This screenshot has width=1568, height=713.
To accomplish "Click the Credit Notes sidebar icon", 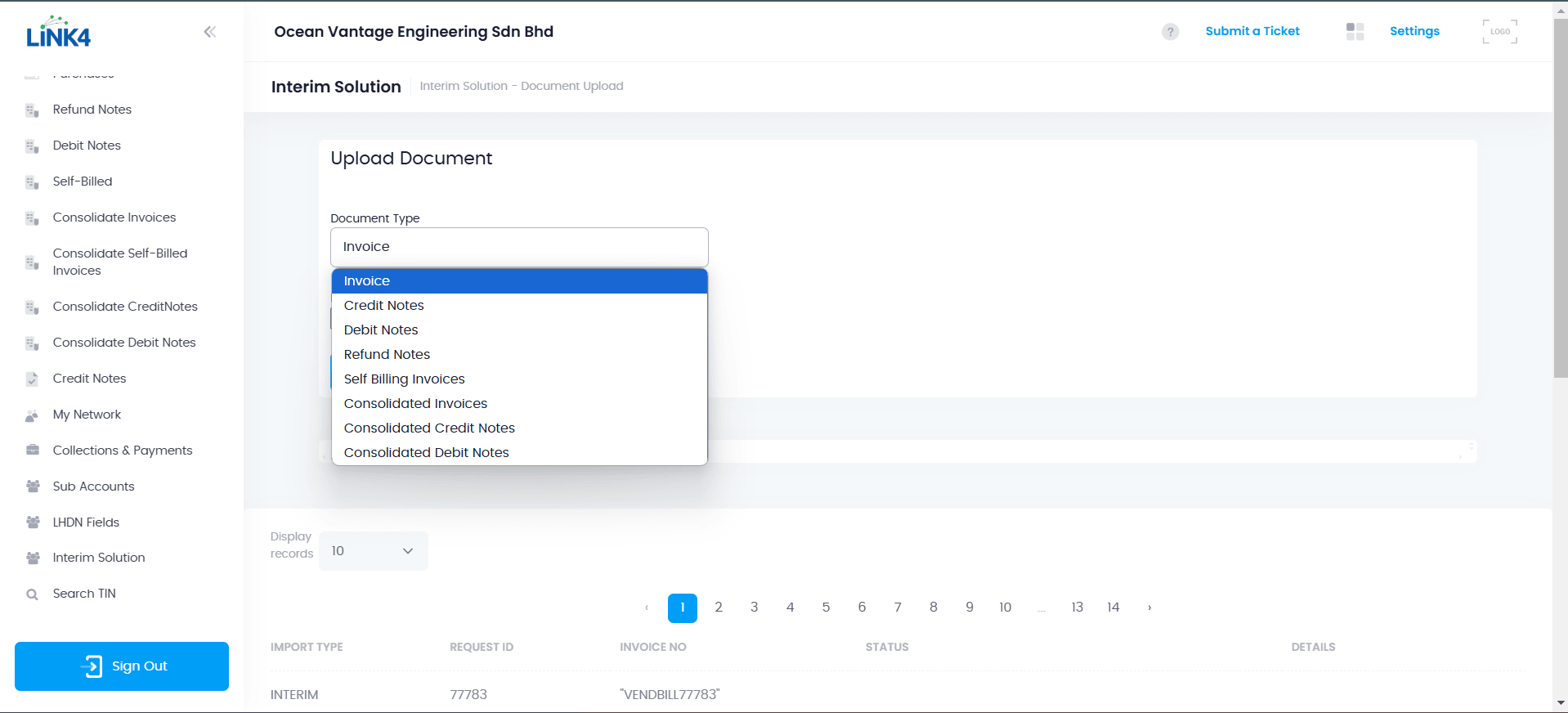I will [33, 379].
